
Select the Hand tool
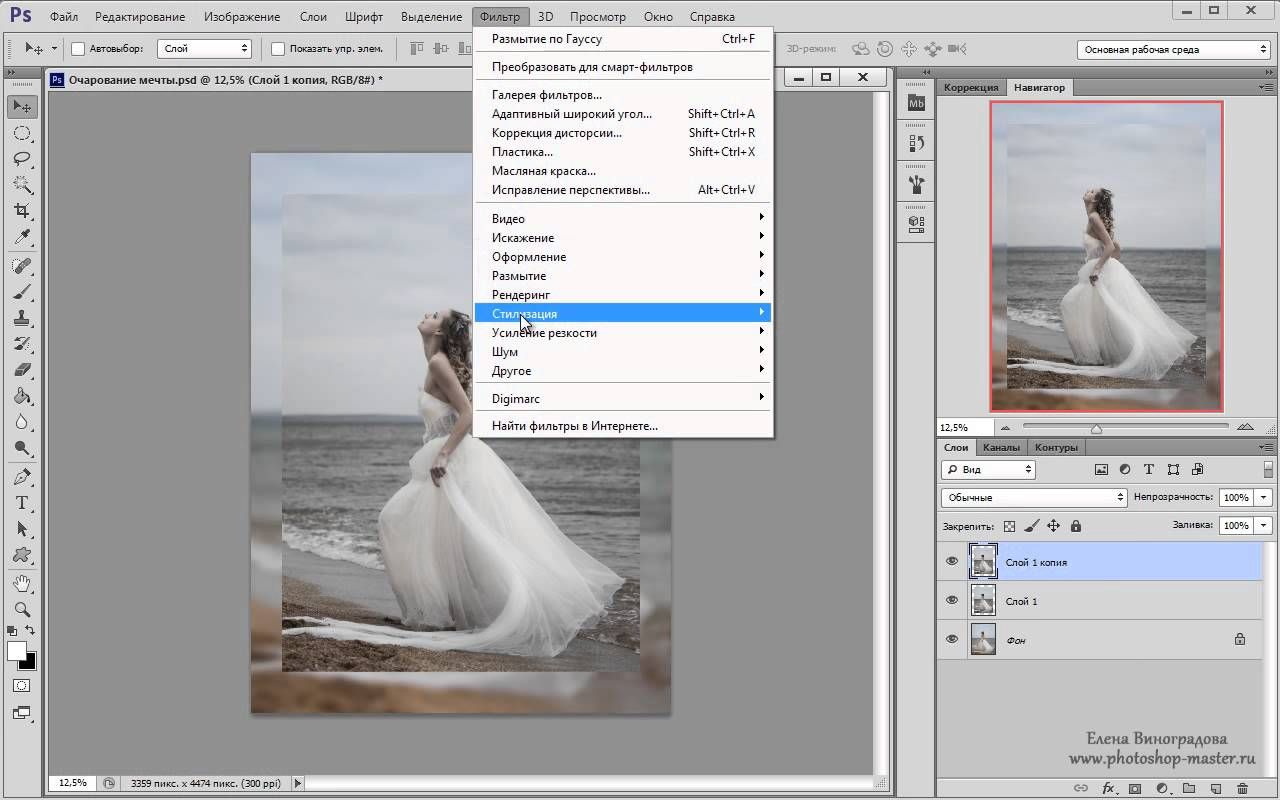pyautogui.click(x=22, y=583)
